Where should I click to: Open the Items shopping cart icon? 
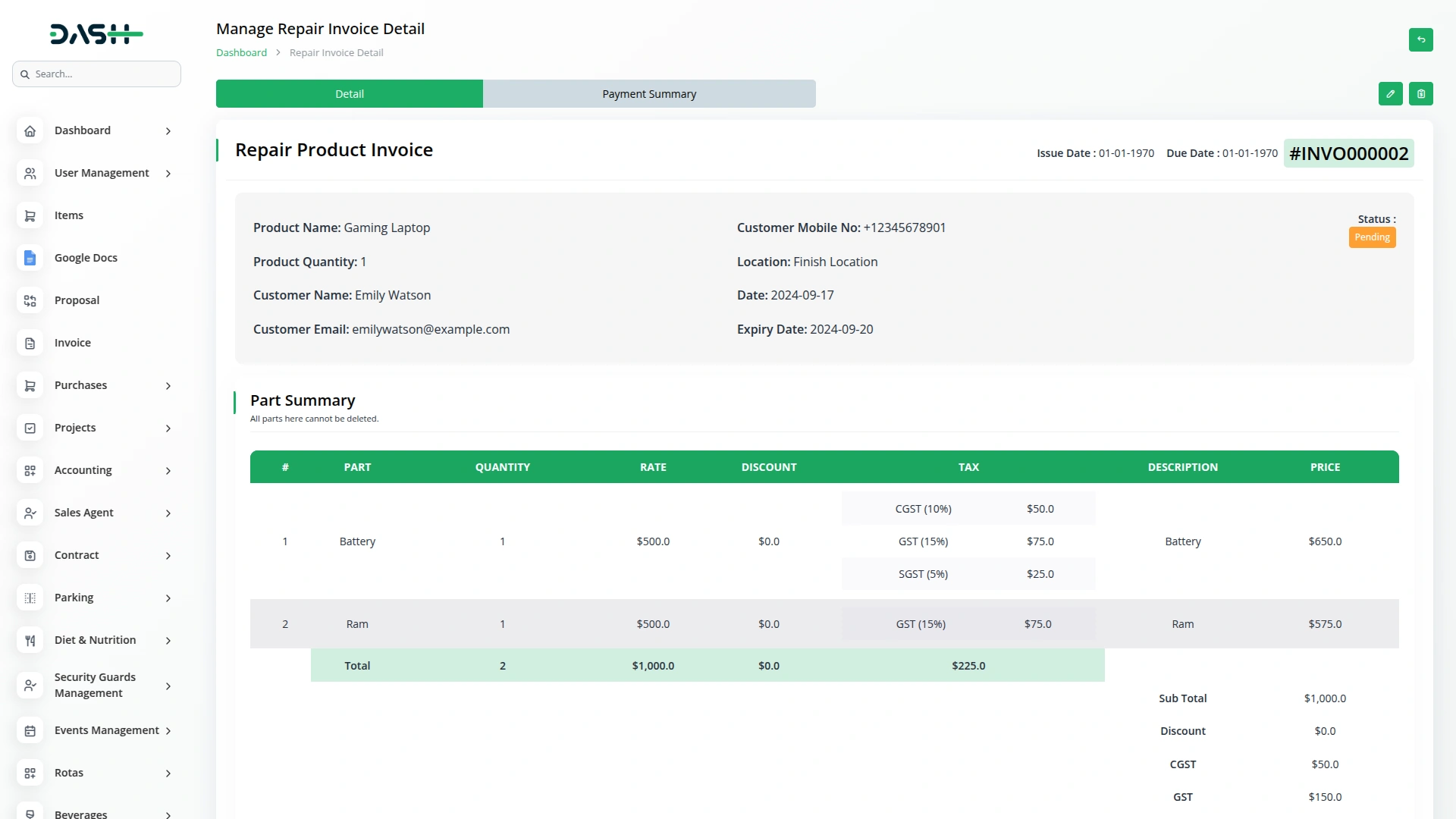(x=30, y=215)
